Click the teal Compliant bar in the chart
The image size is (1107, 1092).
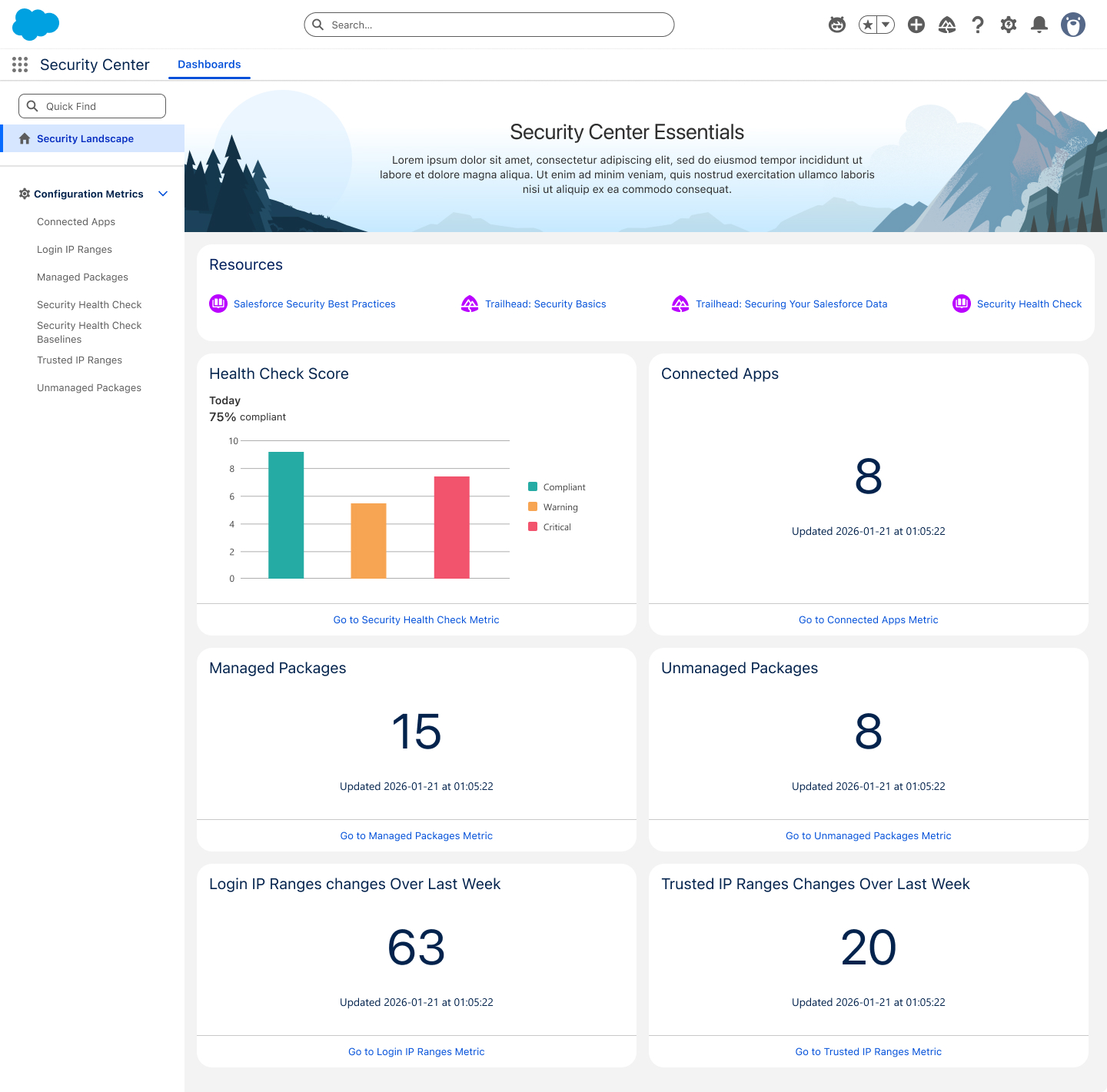286,515
